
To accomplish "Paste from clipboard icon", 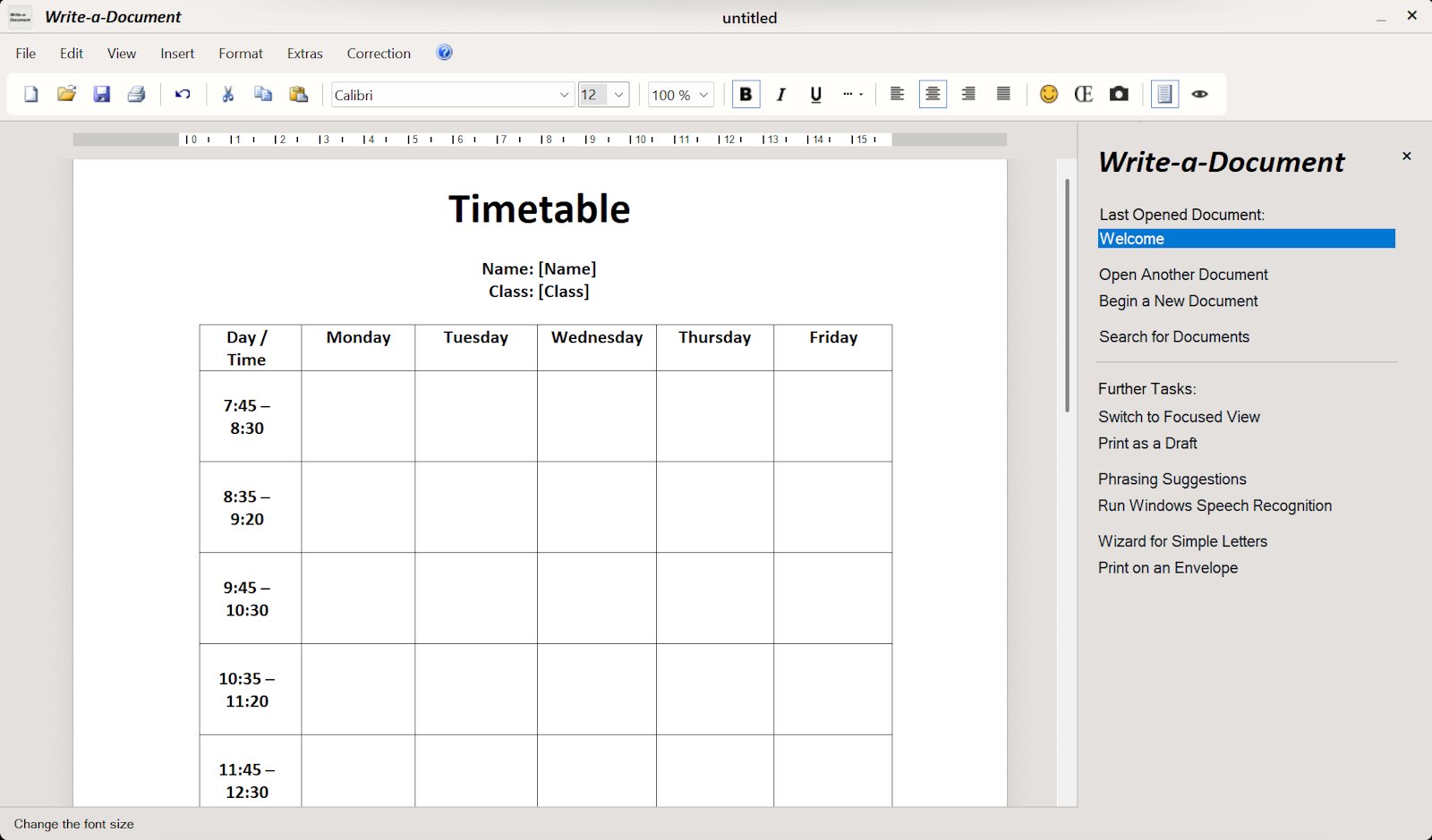I will point(299,94).
